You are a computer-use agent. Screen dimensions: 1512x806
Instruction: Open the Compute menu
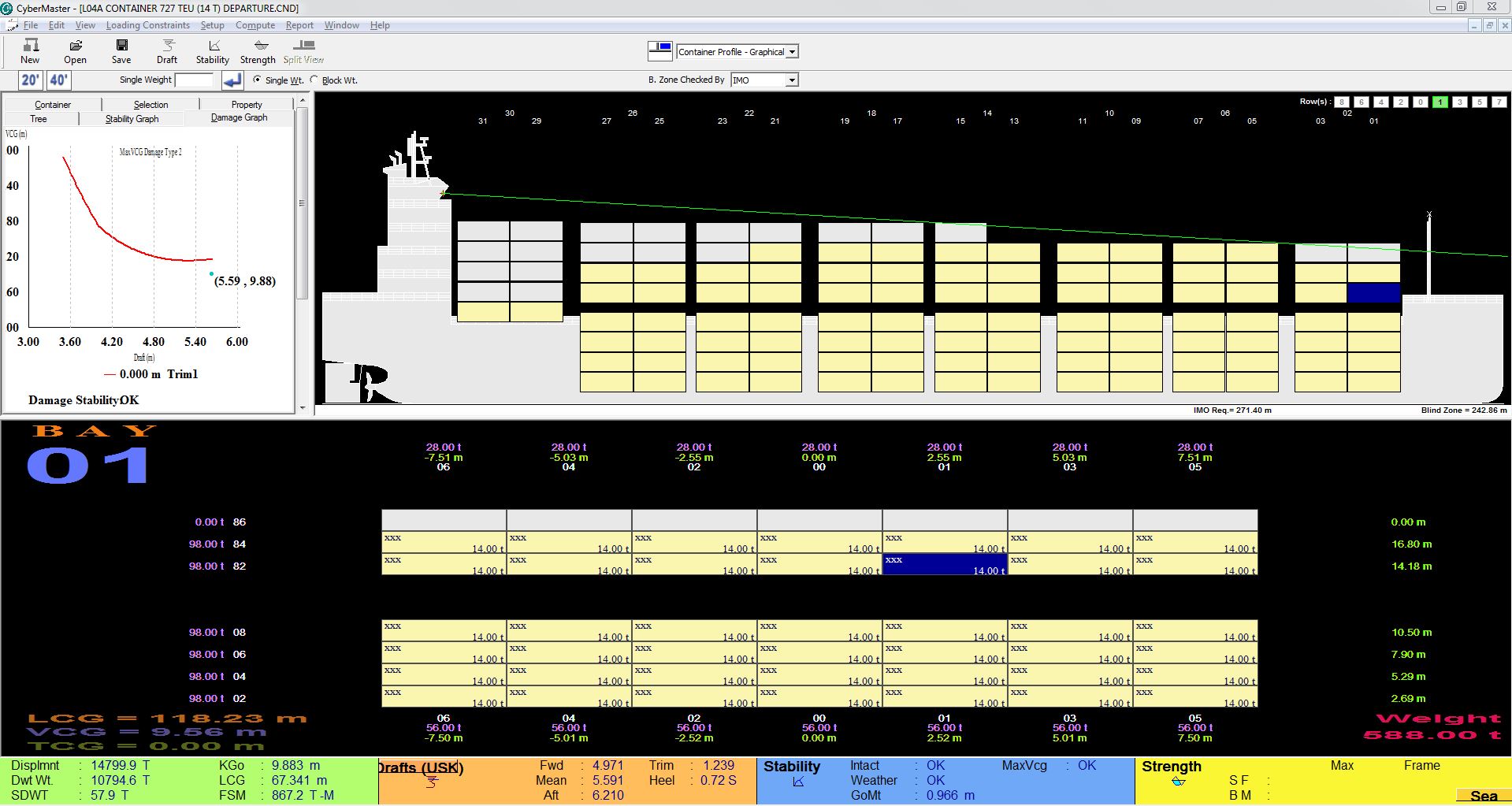coord(255,25)
